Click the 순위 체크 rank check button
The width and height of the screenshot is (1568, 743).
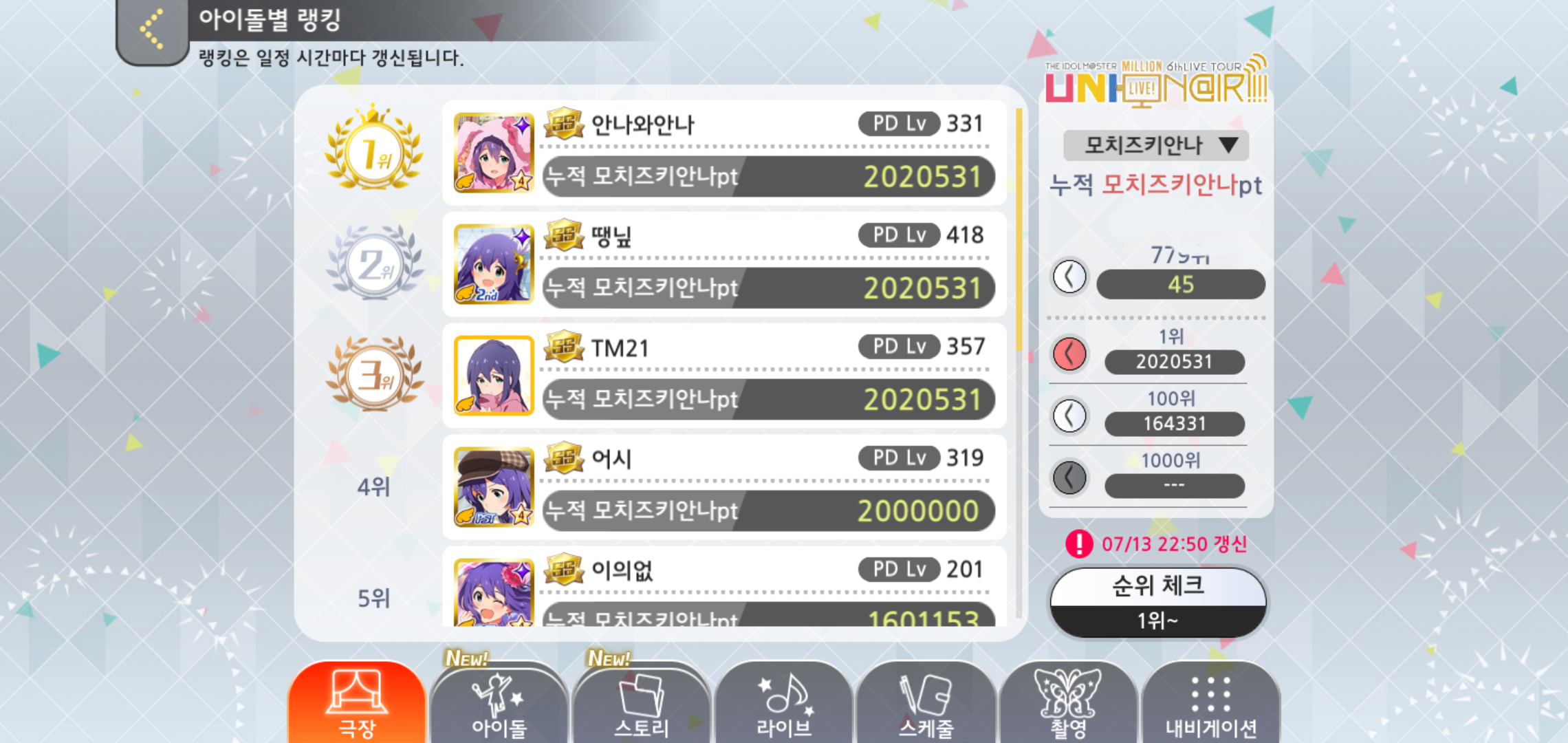(1158, 603)
